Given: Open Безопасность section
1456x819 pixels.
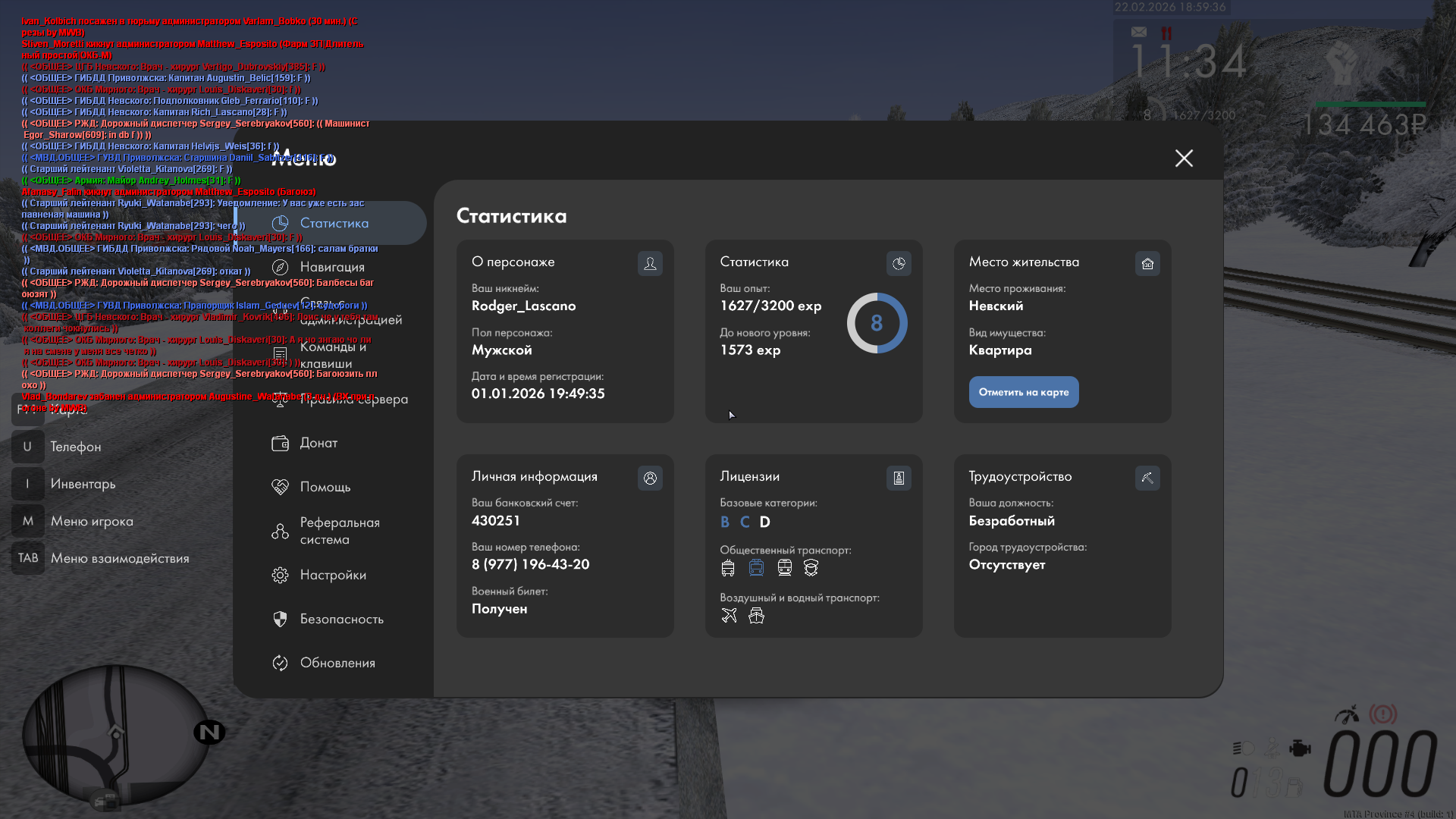Looking at the screenshot, I should point(341,619).
